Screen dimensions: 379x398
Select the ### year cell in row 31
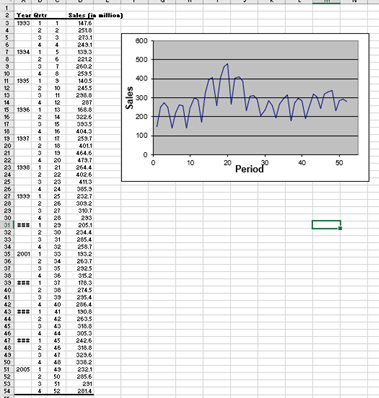tap(23, 225)
